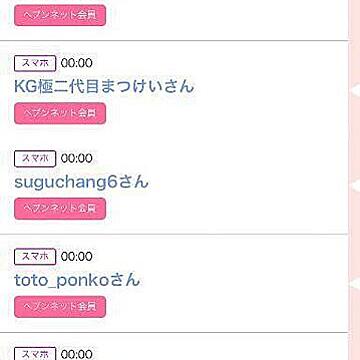Screen dimensions: 360x360
Task: Click the 00:00 time beside KG極二代目まつけいさん's スマホ badge
Action: pos(77,63)
